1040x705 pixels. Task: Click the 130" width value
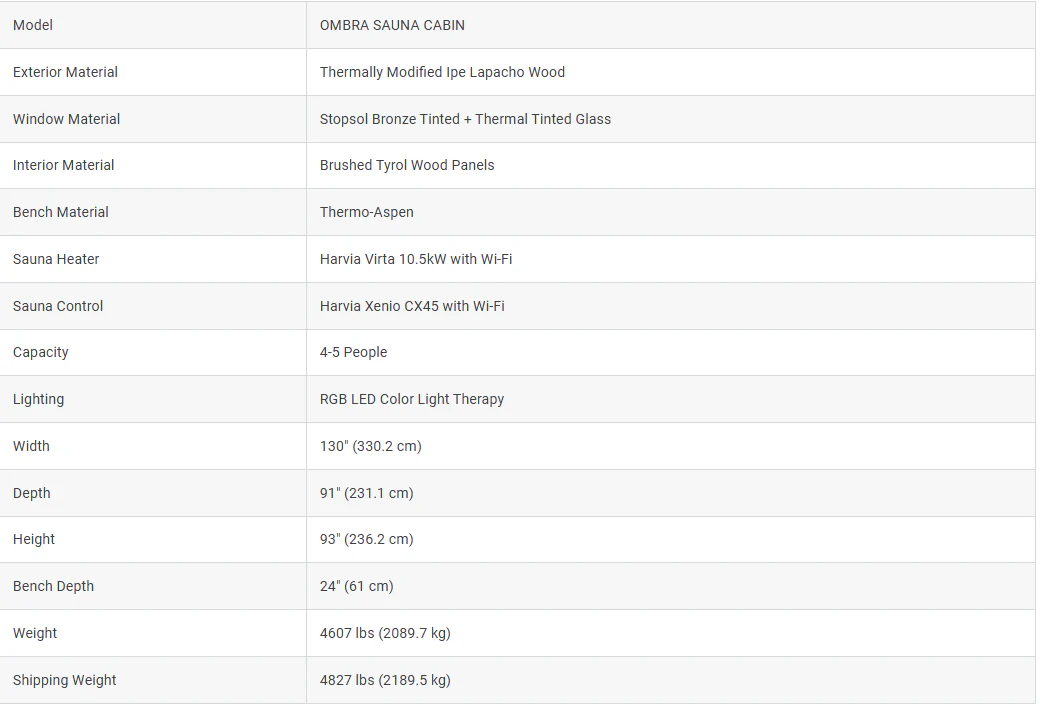[370, 446]
